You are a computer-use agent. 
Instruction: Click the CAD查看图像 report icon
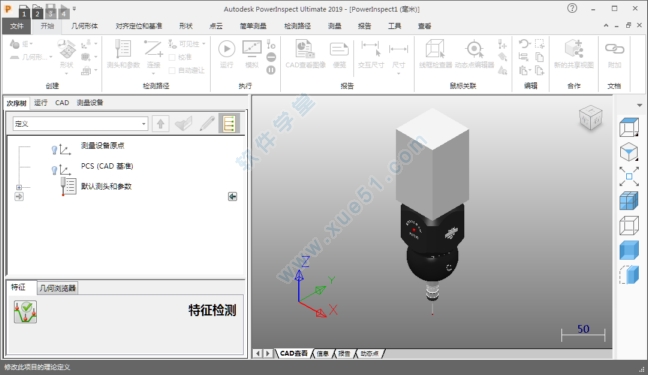pos(305,49)
